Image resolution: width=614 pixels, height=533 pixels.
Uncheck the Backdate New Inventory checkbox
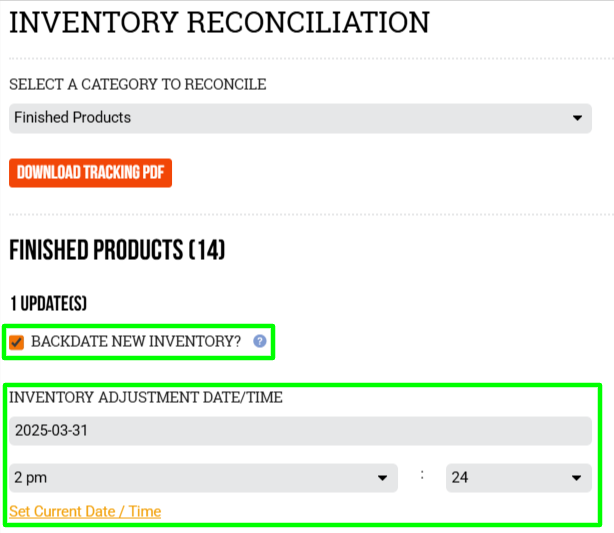(16, 342)
